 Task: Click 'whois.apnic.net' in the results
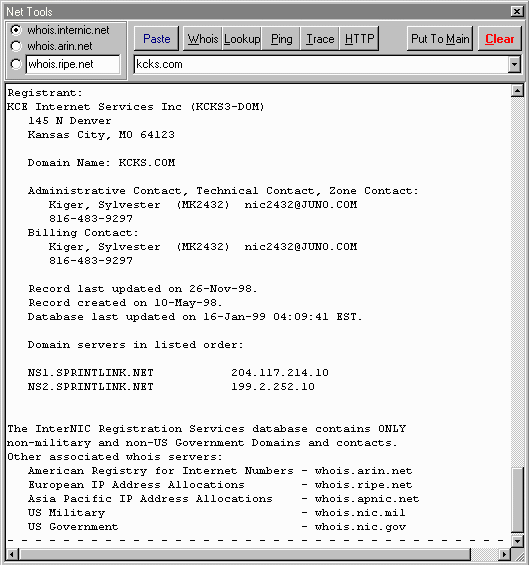[367, 499]
